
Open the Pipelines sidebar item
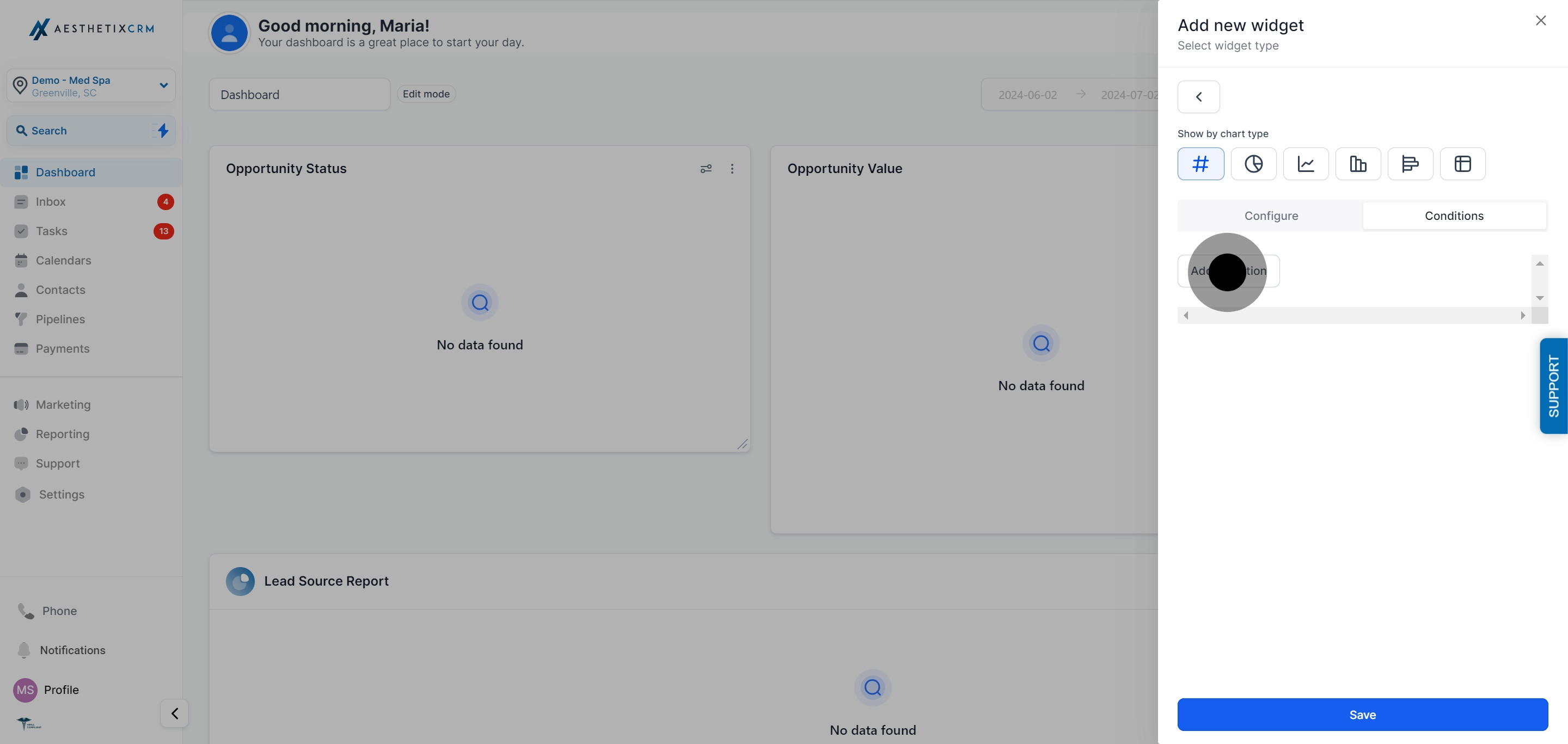(60, 319)
